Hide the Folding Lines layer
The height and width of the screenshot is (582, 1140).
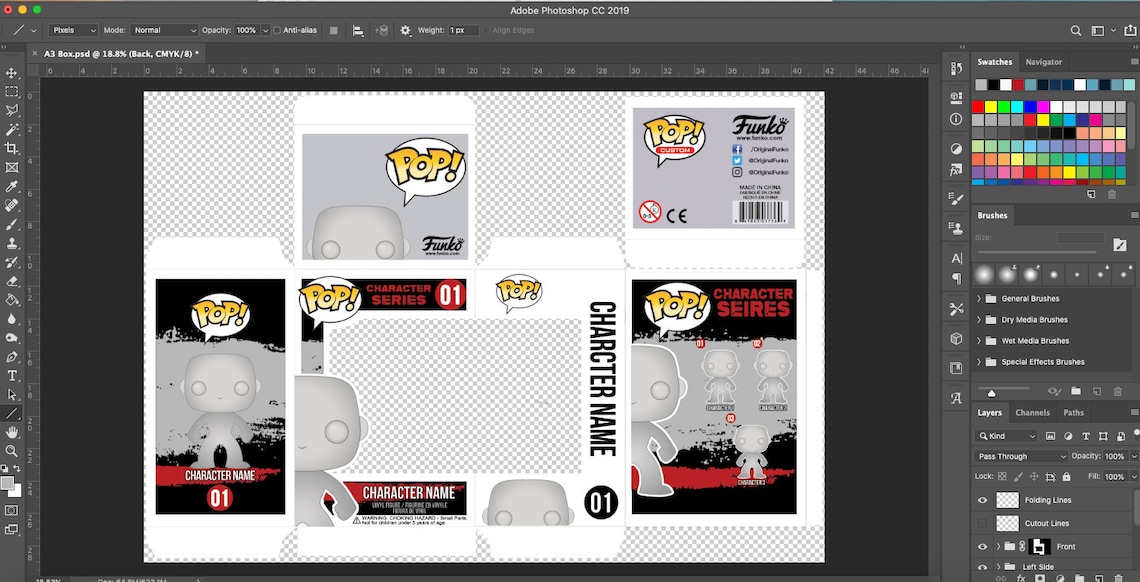[x=983, y=500]
